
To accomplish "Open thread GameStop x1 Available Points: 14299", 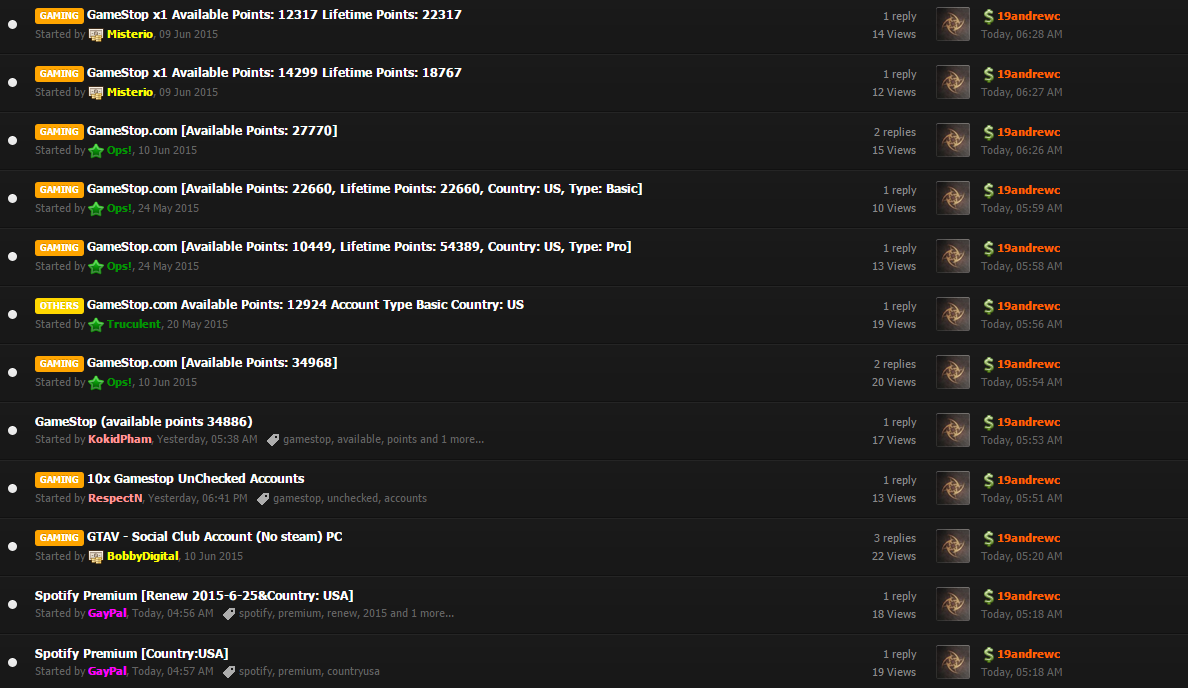I will coord(274,73).
